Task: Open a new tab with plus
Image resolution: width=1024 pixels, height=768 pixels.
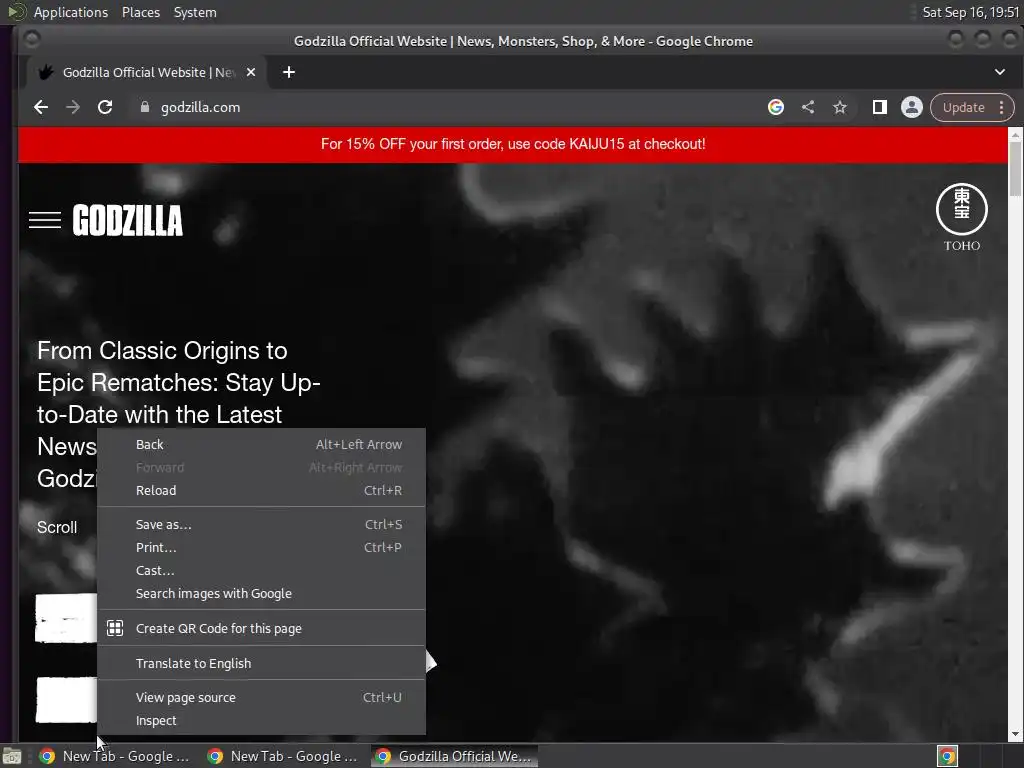Action: click(289, 72)
